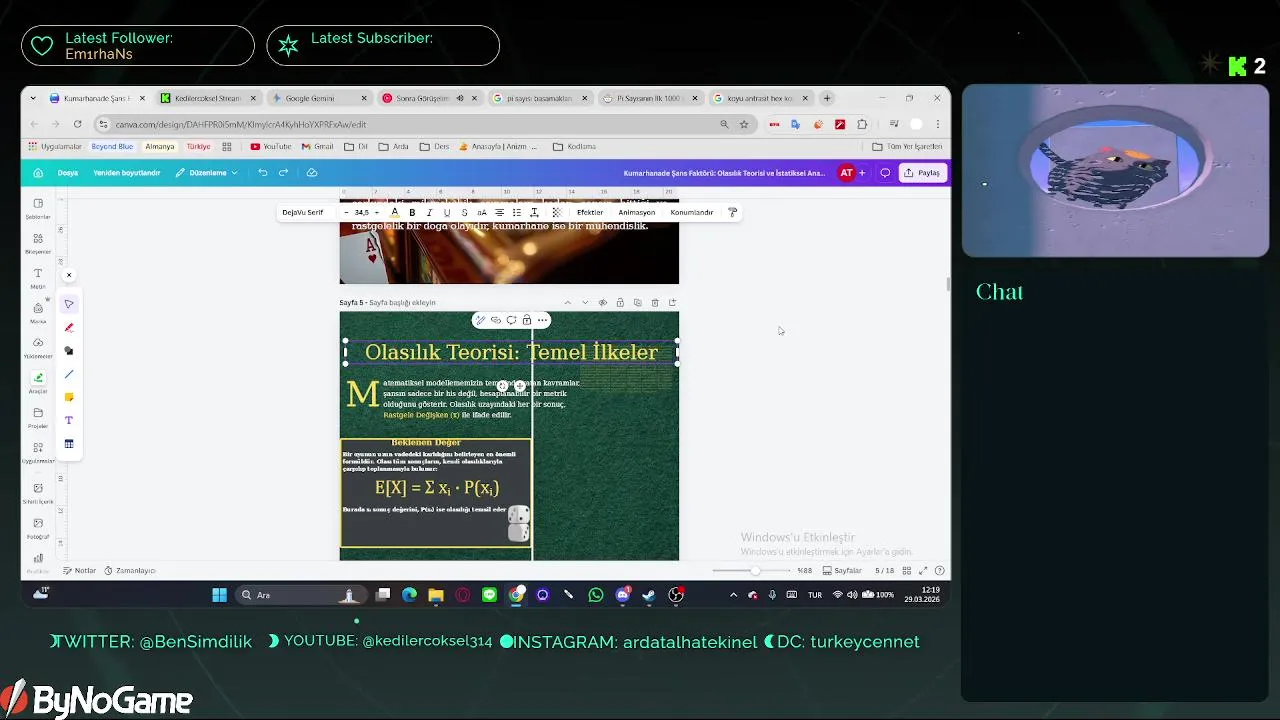Open the comments speech bubble icon
The width and height of the screenshot is (1280, 720).
(x=885, y=173)
